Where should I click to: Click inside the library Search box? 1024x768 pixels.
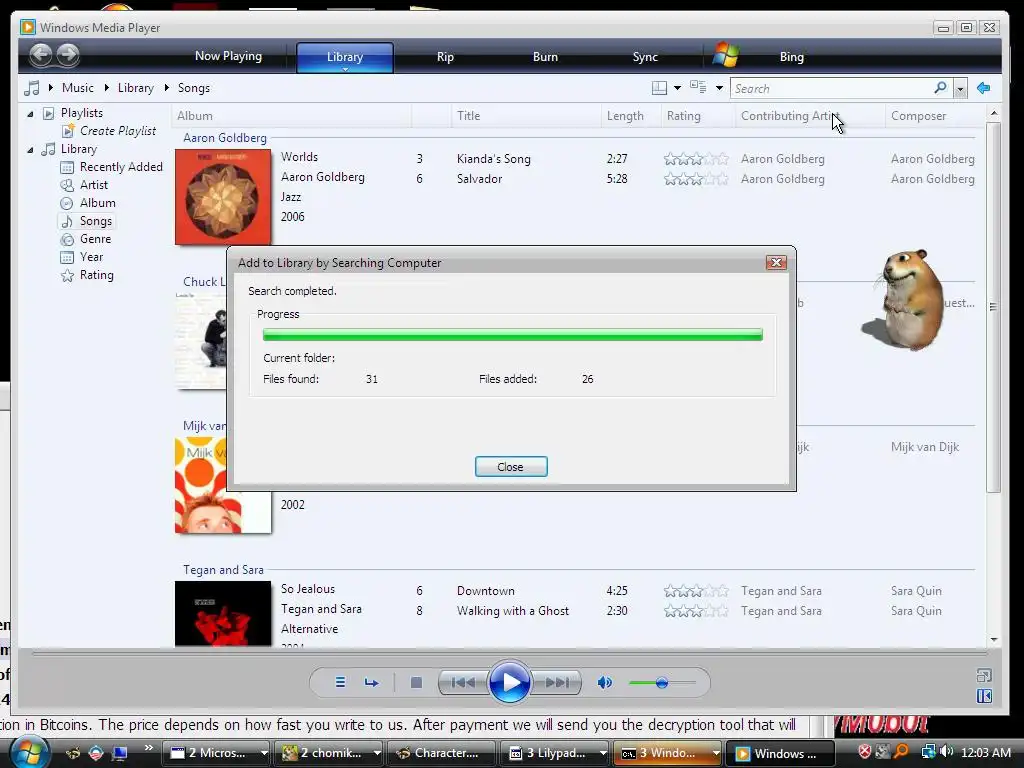pos(831,88)
